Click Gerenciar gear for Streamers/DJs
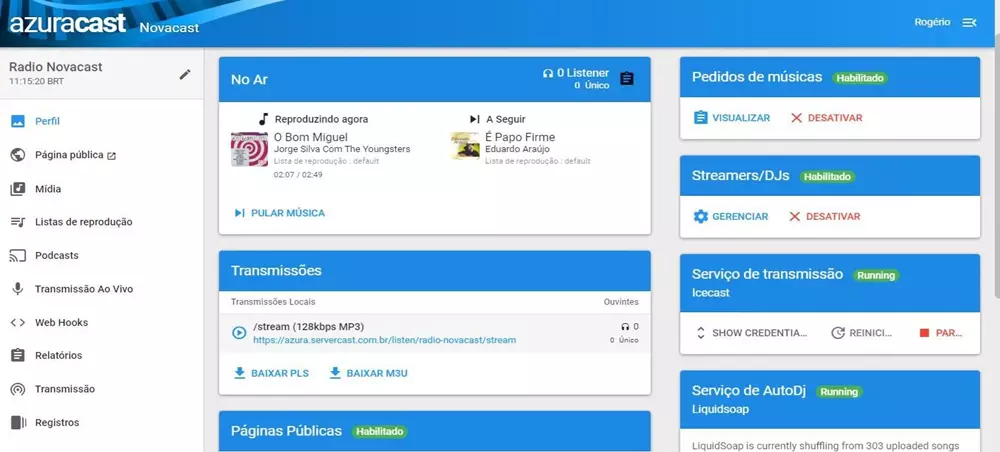Image resolution: width=1000 pixels, height=452 pixels. click(731, 216)
